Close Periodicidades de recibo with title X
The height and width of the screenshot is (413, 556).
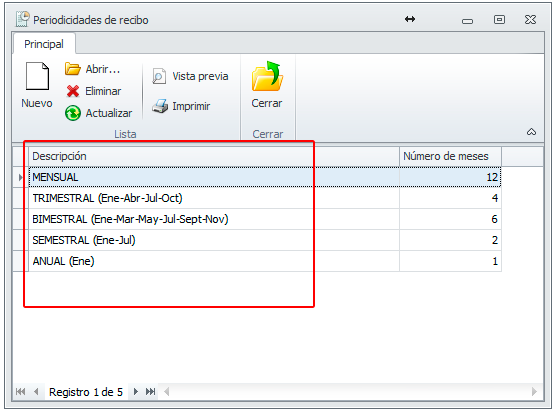[x=530, y=19]
